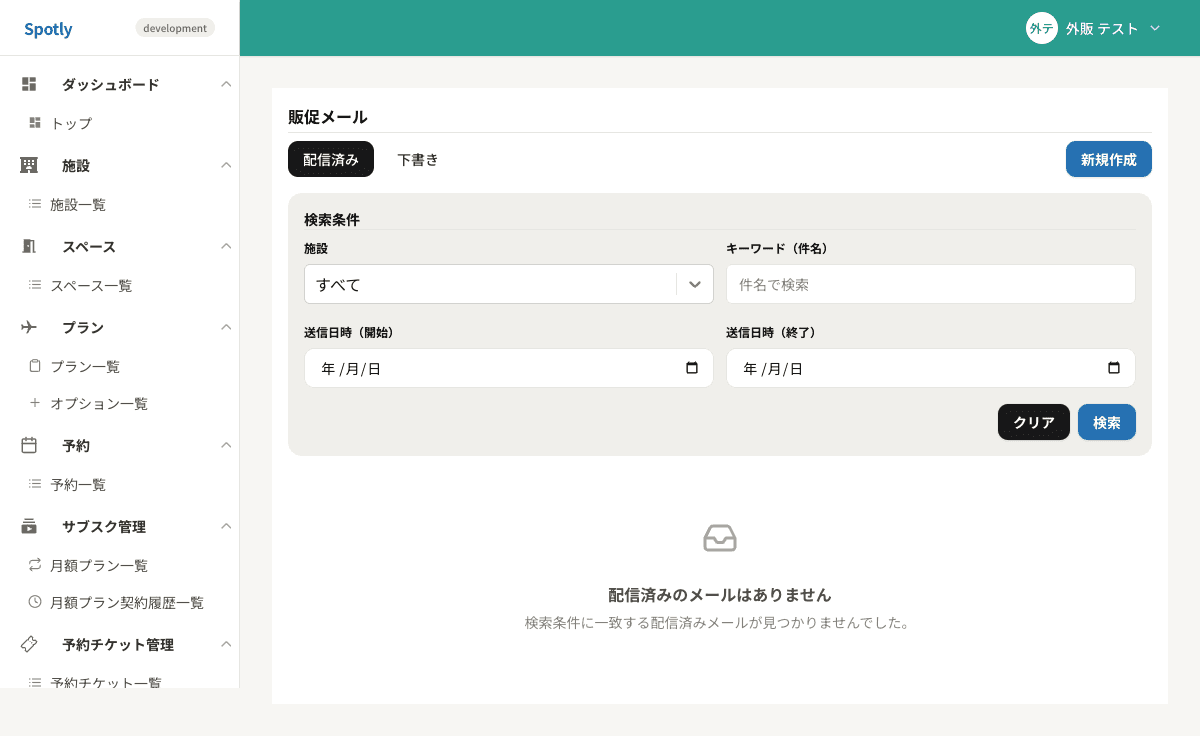1200x736 pixels.
Task: Click the 件名で検索 keyword field
Action: (931, 284)
